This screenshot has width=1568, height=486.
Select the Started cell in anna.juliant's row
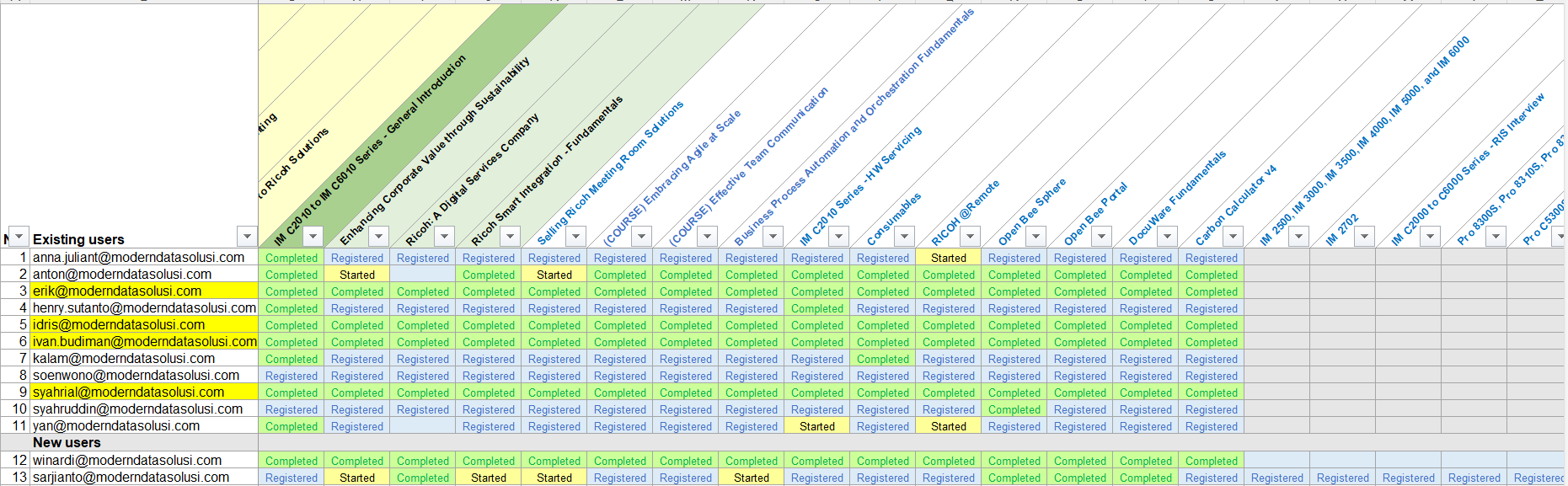(x=949, y=258)
